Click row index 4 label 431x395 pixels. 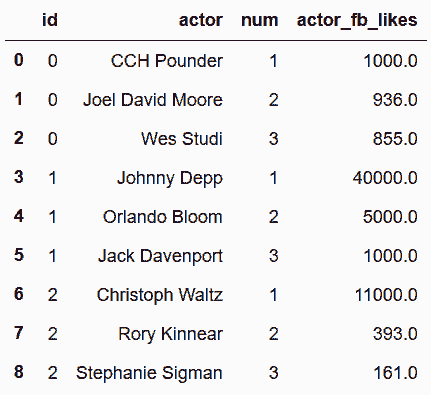click(x=19, y=216)
